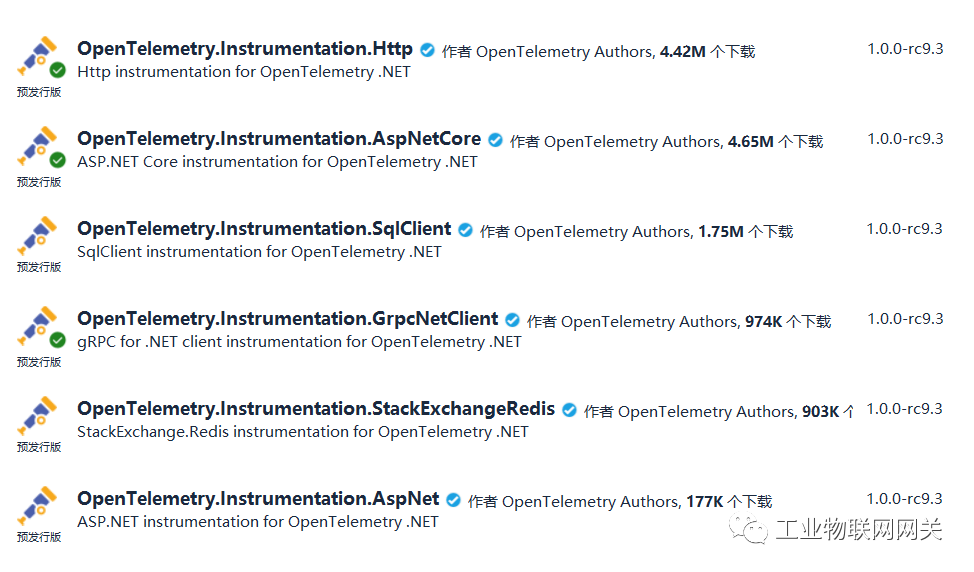Open the OpenTelemetry.Instrumentation.Http package
974x572 pixels.
click(x=245, y=49)
